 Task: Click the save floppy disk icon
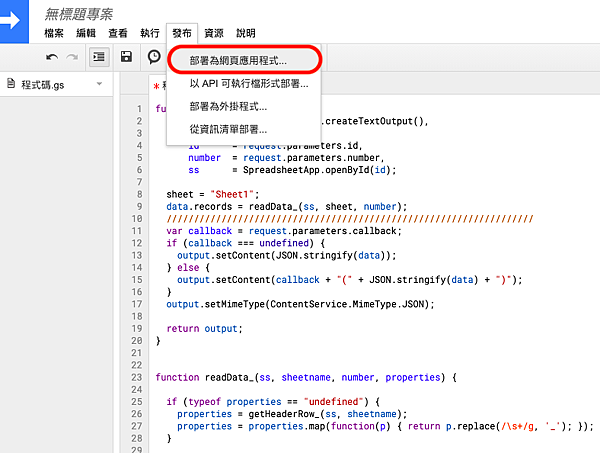126,57
